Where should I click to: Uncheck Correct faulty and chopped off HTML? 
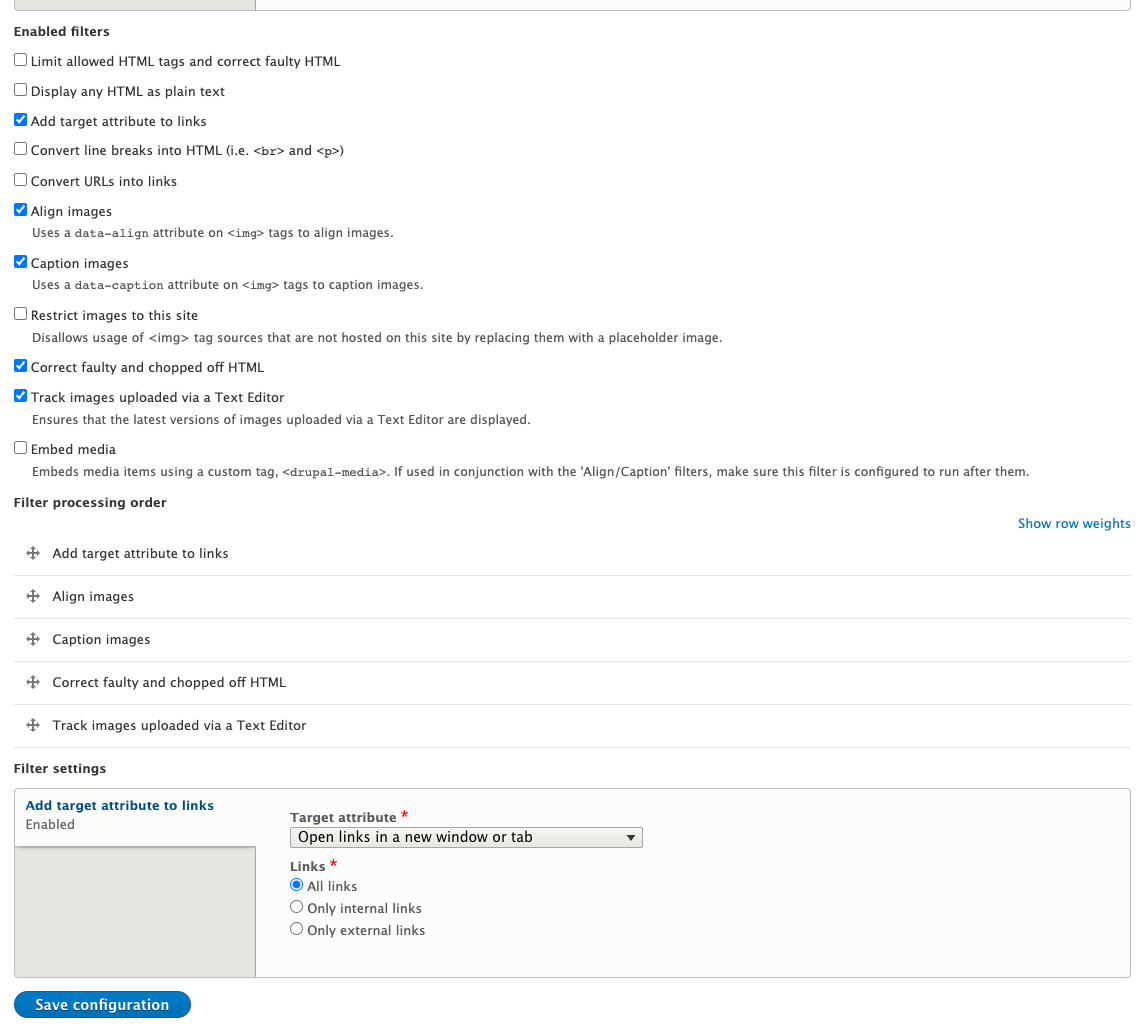click(19, 365)
